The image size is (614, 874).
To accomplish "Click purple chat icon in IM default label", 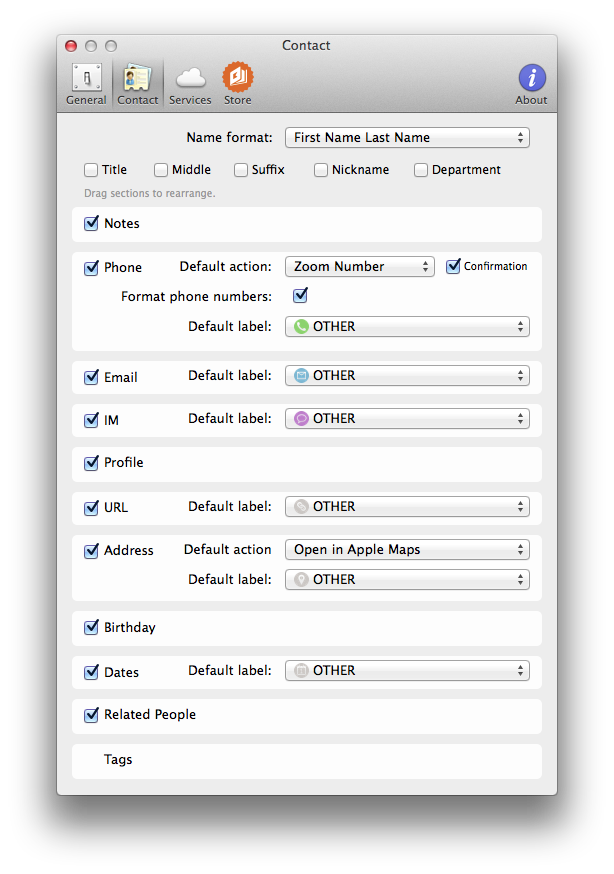I will point(301,419).
